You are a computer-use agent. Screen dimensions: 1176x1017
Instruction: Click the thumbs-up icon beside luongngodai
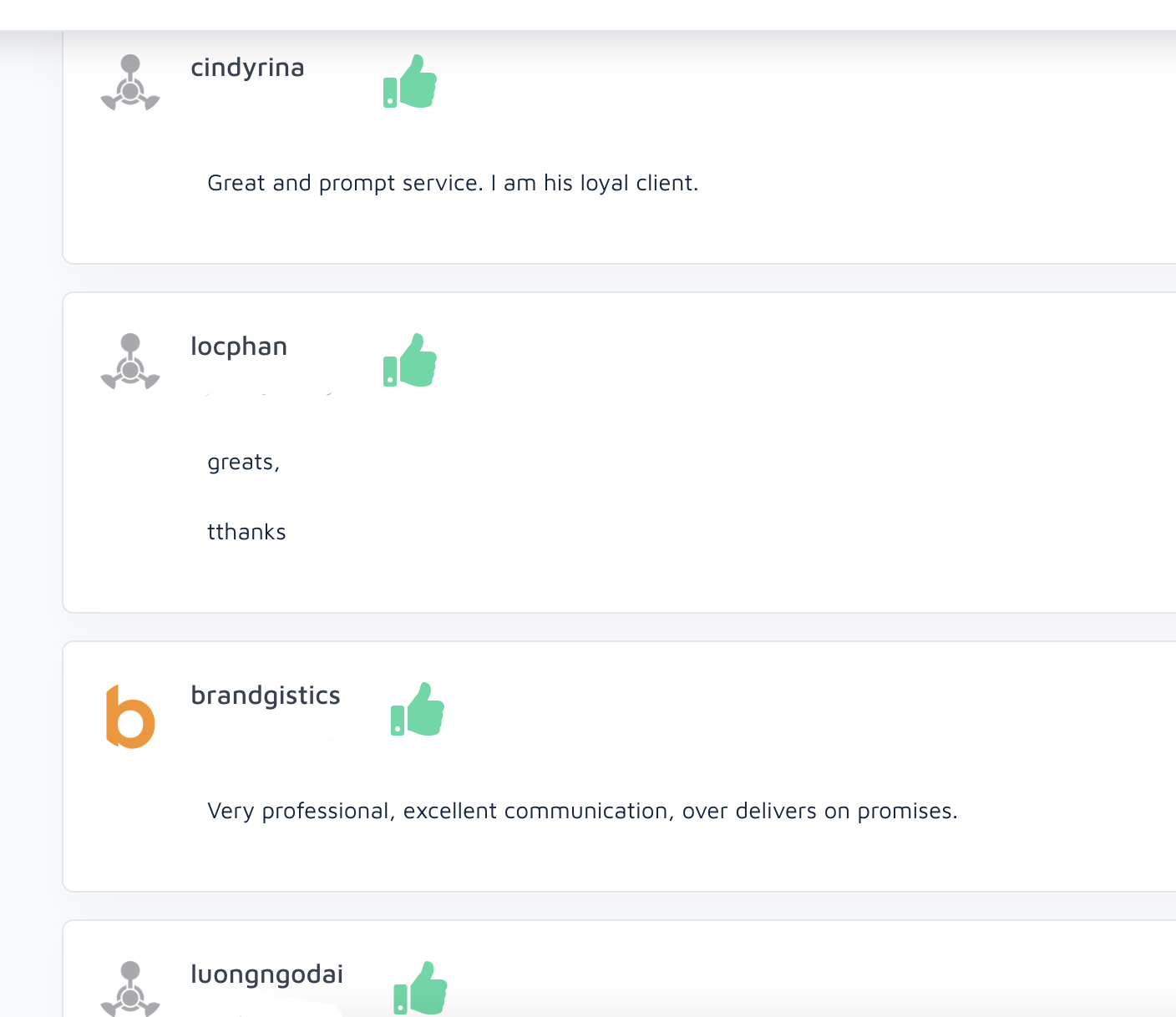[x=420, y=988]
